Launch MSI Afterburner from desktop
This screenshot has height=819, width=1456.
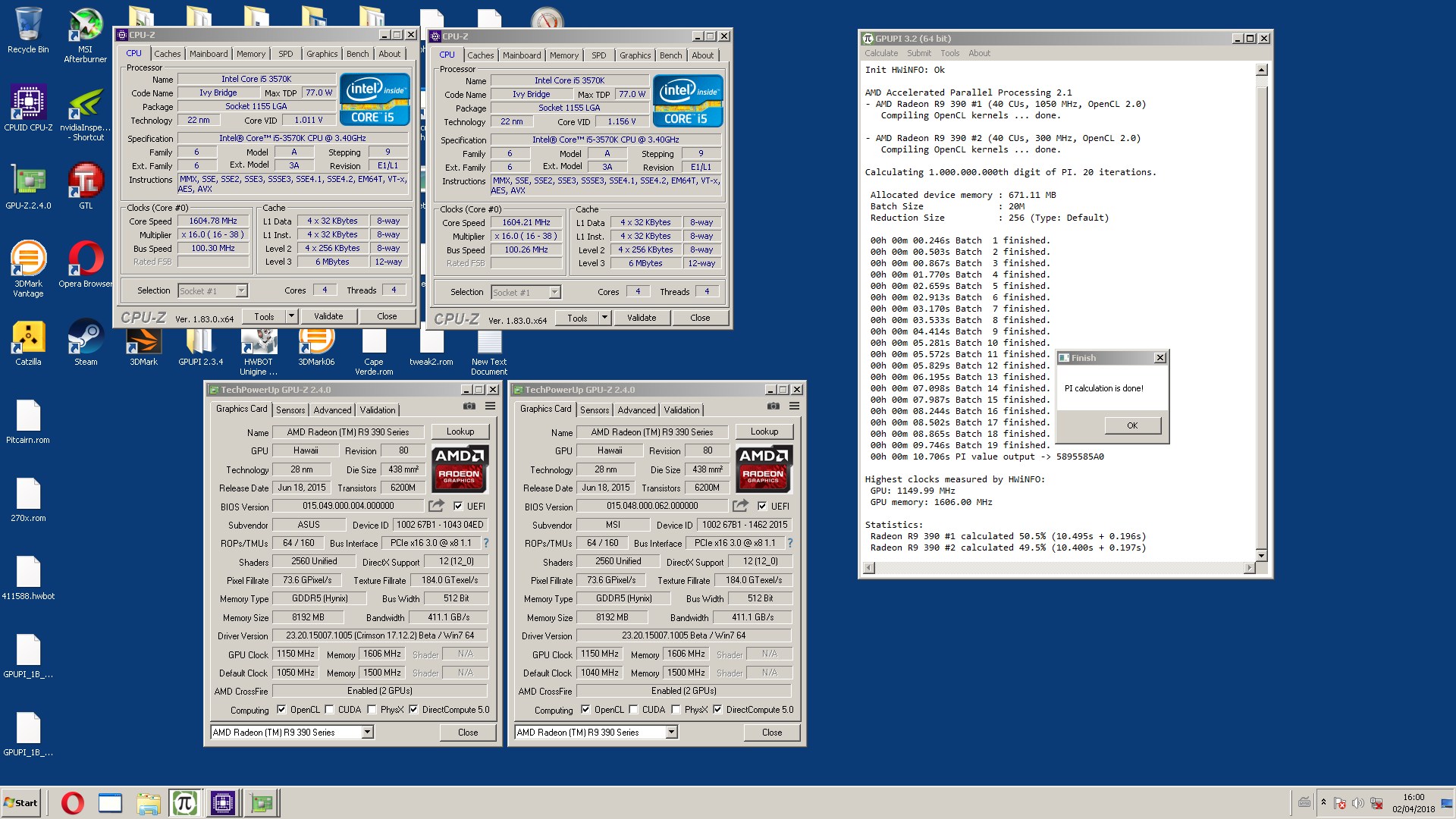(85, 35)
